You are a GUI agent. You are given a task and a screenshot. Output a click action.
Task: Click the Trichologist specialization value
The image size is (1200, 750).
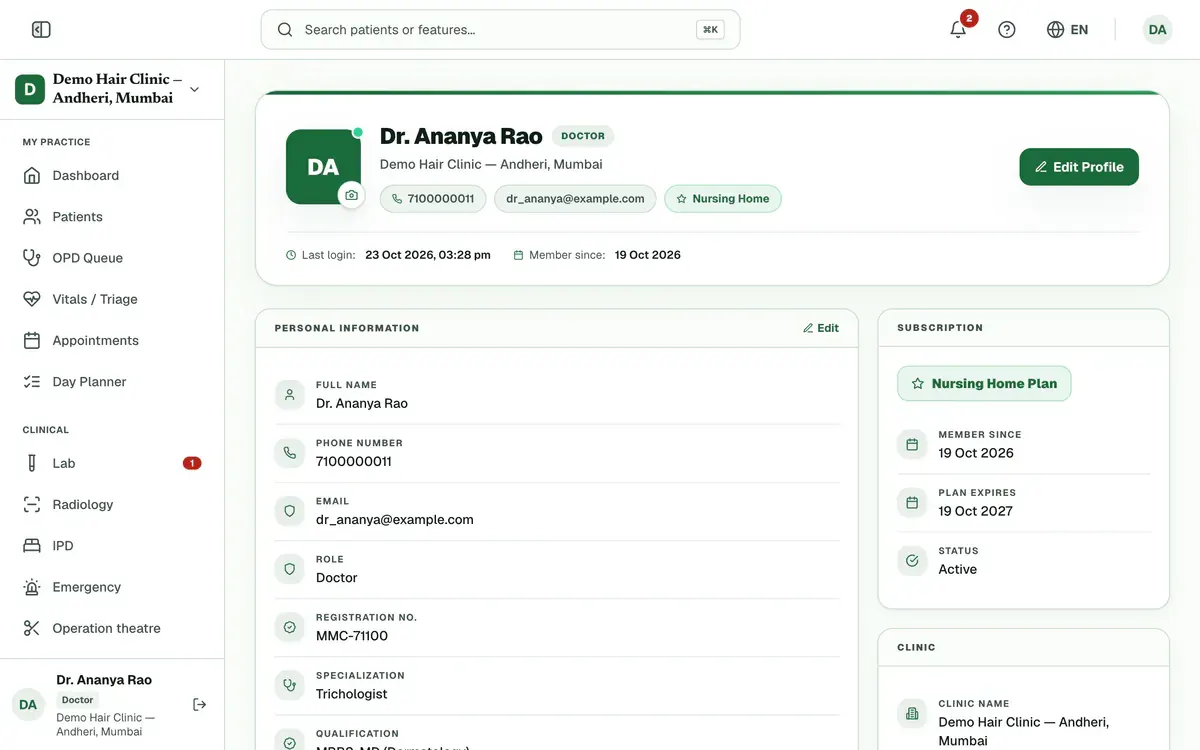coord(351,694)
